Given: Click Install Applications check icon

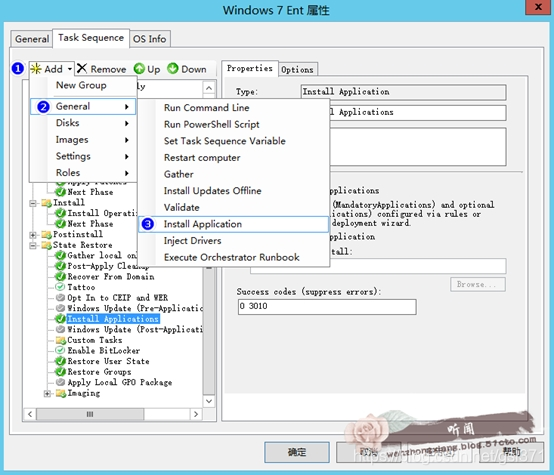Looking at the screenshot, I should pos(61,319).
